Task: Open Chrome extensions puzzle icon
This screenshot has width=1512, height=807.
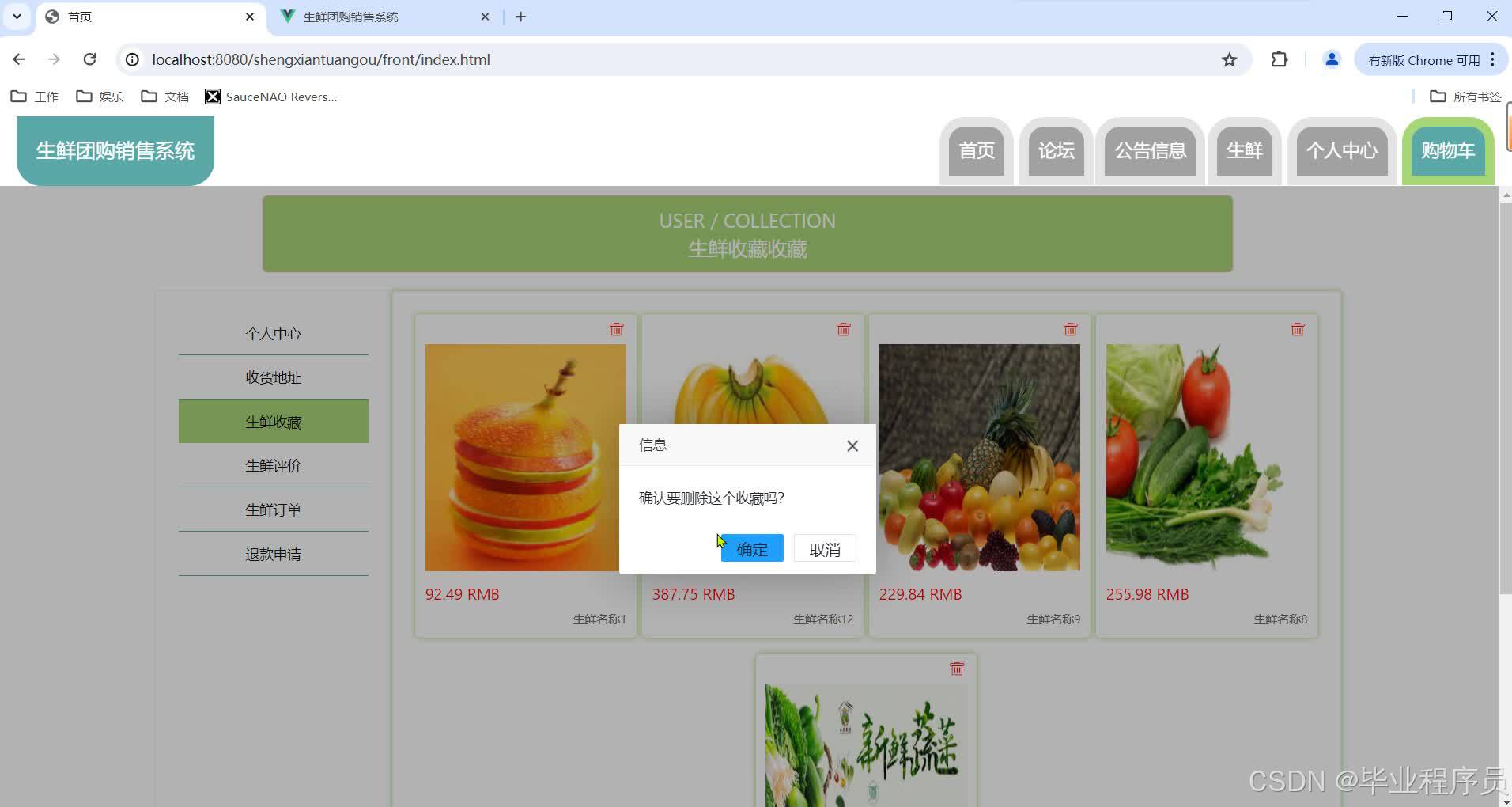Action: pyautogui.click(x=1279, y=59)
